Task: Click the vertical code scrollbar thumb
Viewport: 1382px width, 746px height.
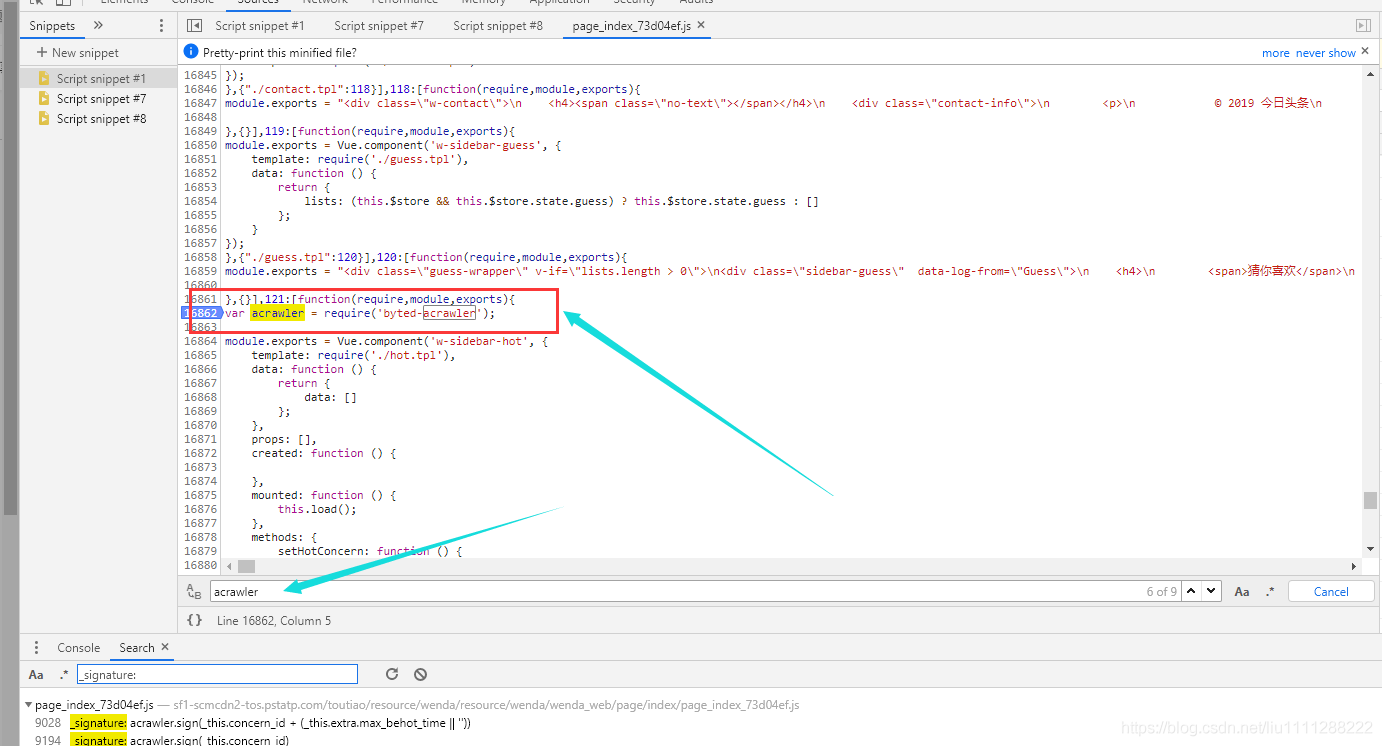Action: point(1369,500)
